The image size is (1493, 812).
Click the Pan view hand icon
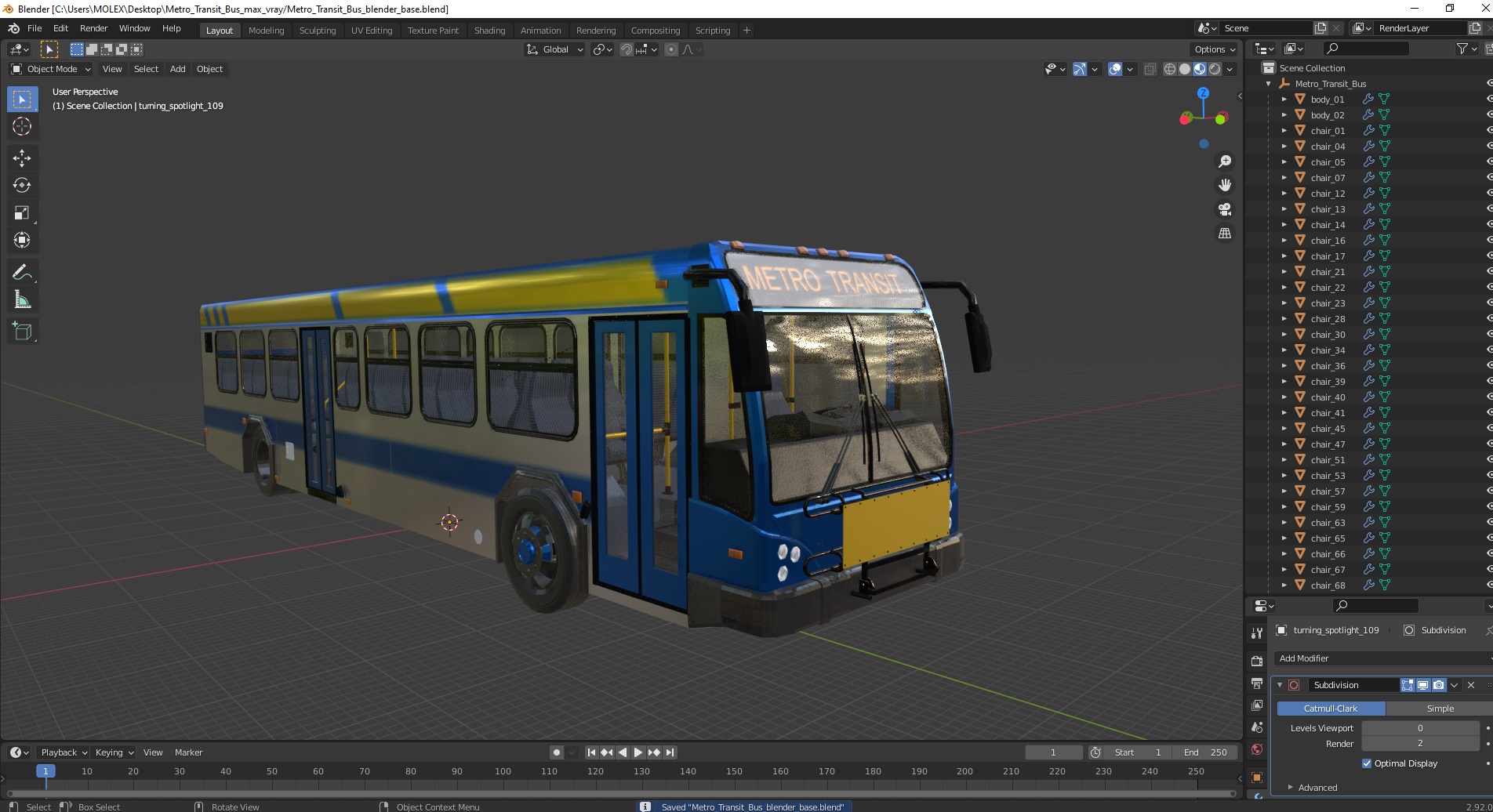tap(1224, 185)
